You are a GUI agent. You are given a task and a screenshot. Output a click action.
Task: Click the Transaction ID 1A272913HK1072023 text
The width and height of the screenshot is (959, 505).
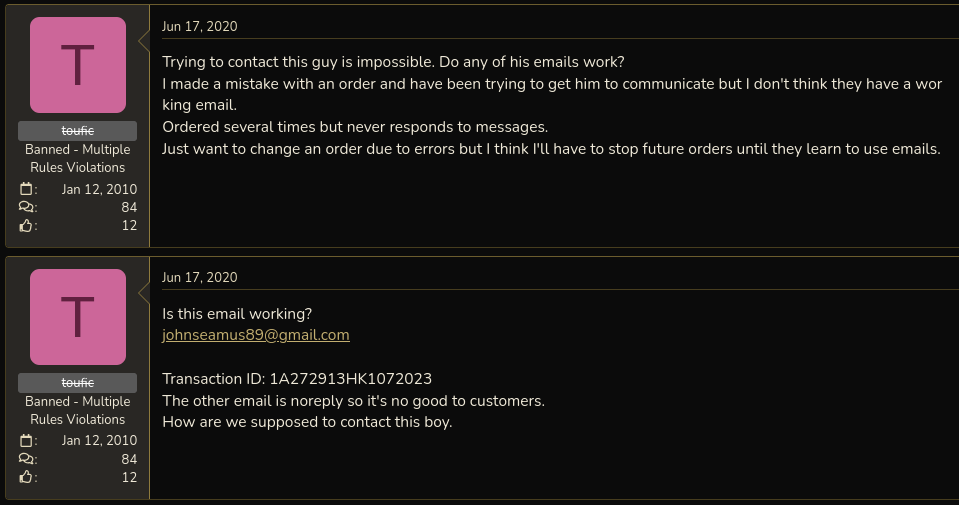[350, 379]
